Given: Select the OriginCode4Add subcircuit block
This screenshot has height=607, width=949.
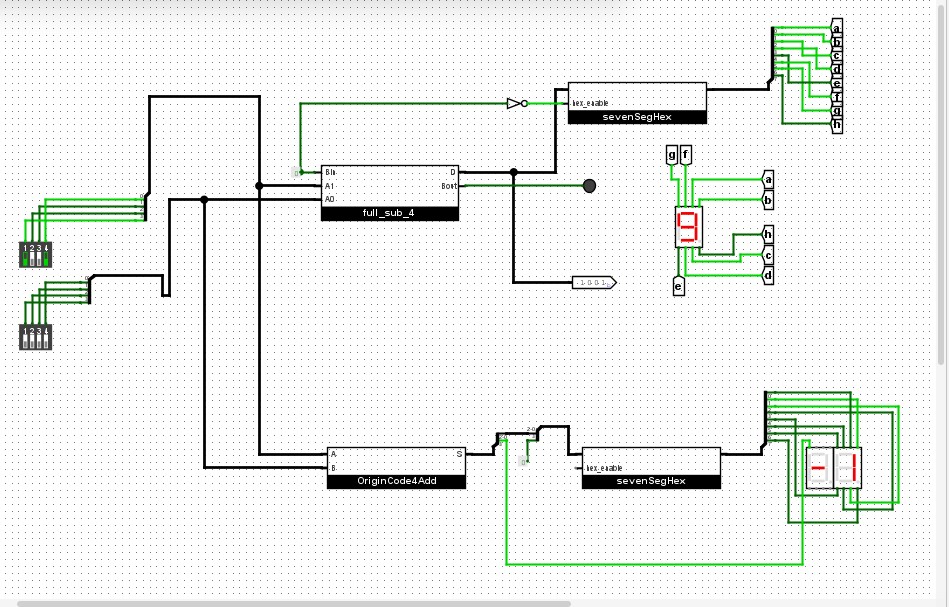Looking at the screenshot, I should (x=396, y=467).
